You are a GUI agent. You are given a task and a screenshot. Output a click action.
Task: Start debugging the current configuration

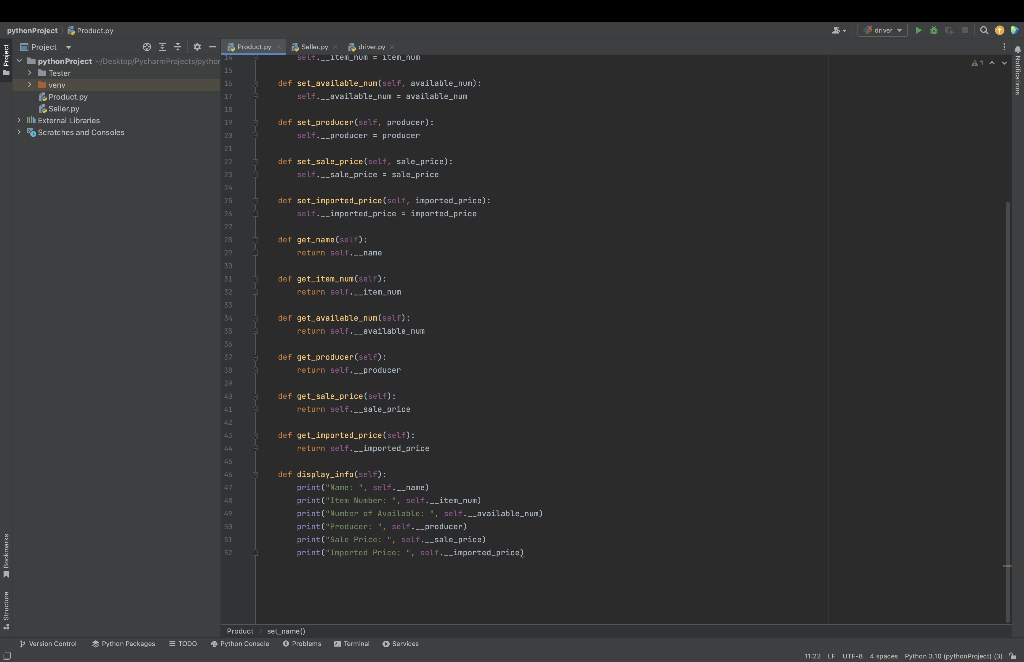[934, 30]
